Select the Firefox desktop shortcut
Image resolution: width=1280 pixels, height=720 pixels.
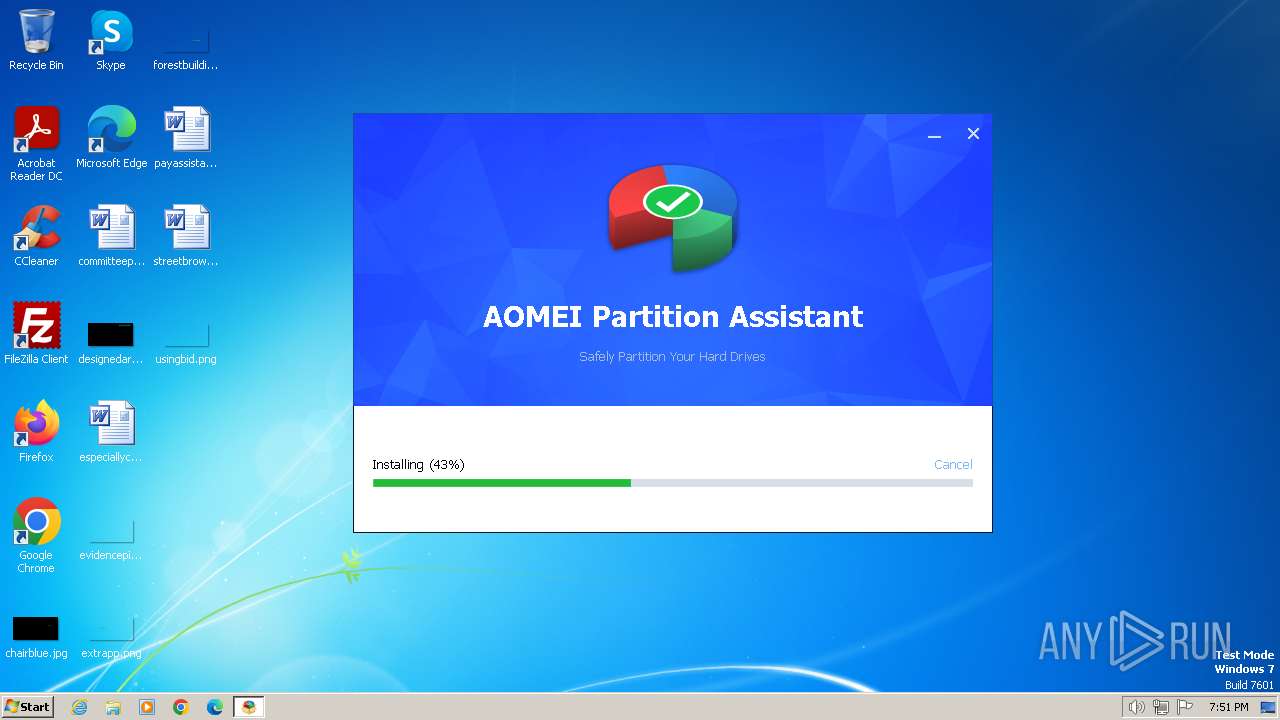tap(36, 432)
